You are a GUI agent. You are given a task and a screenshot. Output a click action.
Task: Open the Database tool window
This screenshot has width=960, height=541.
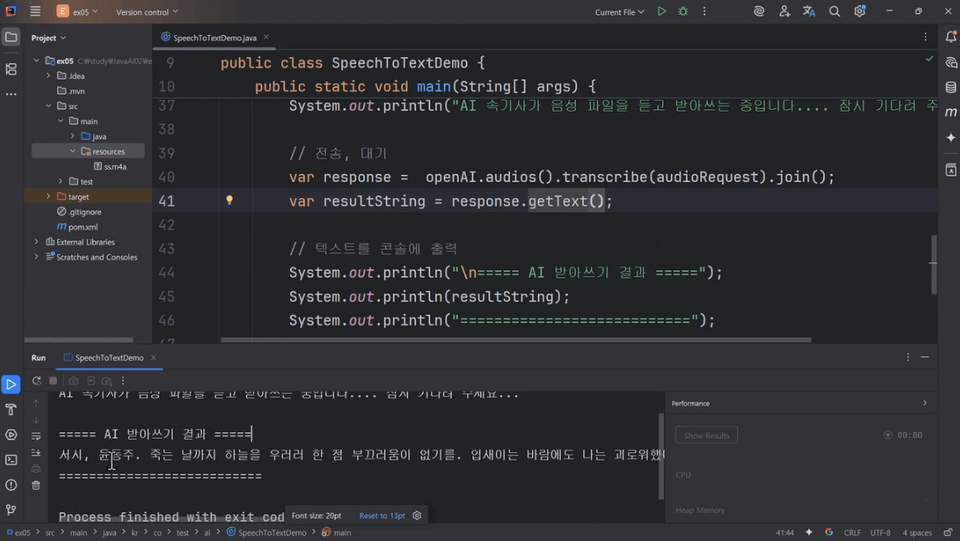coord(950,88)
